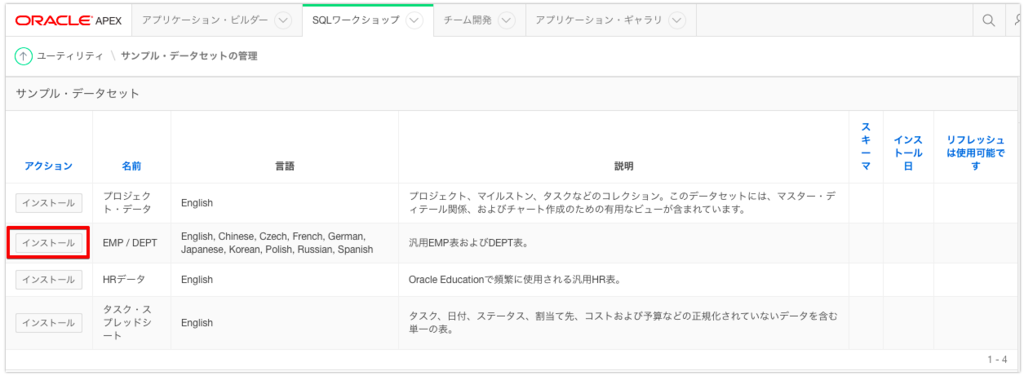Click the green up-arrow parent icon

tap(23, 56)
